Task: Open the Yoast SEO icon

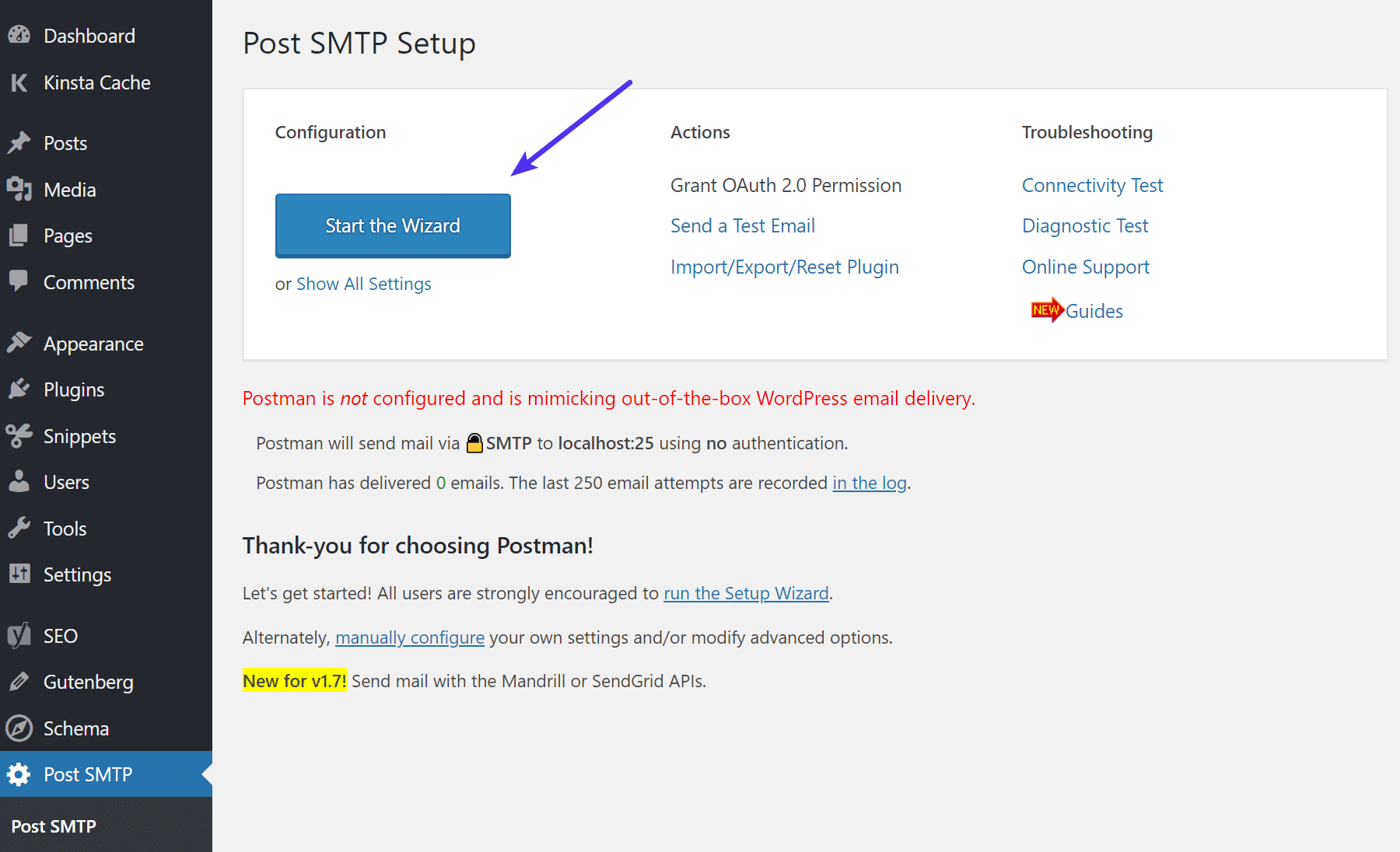Action: point(19,635)
